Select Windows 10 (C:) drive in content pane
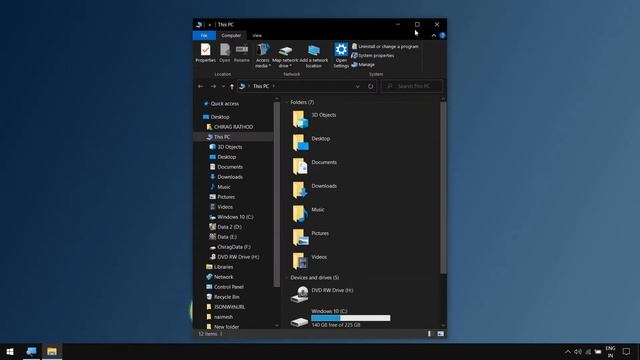 tap(340, 318)
